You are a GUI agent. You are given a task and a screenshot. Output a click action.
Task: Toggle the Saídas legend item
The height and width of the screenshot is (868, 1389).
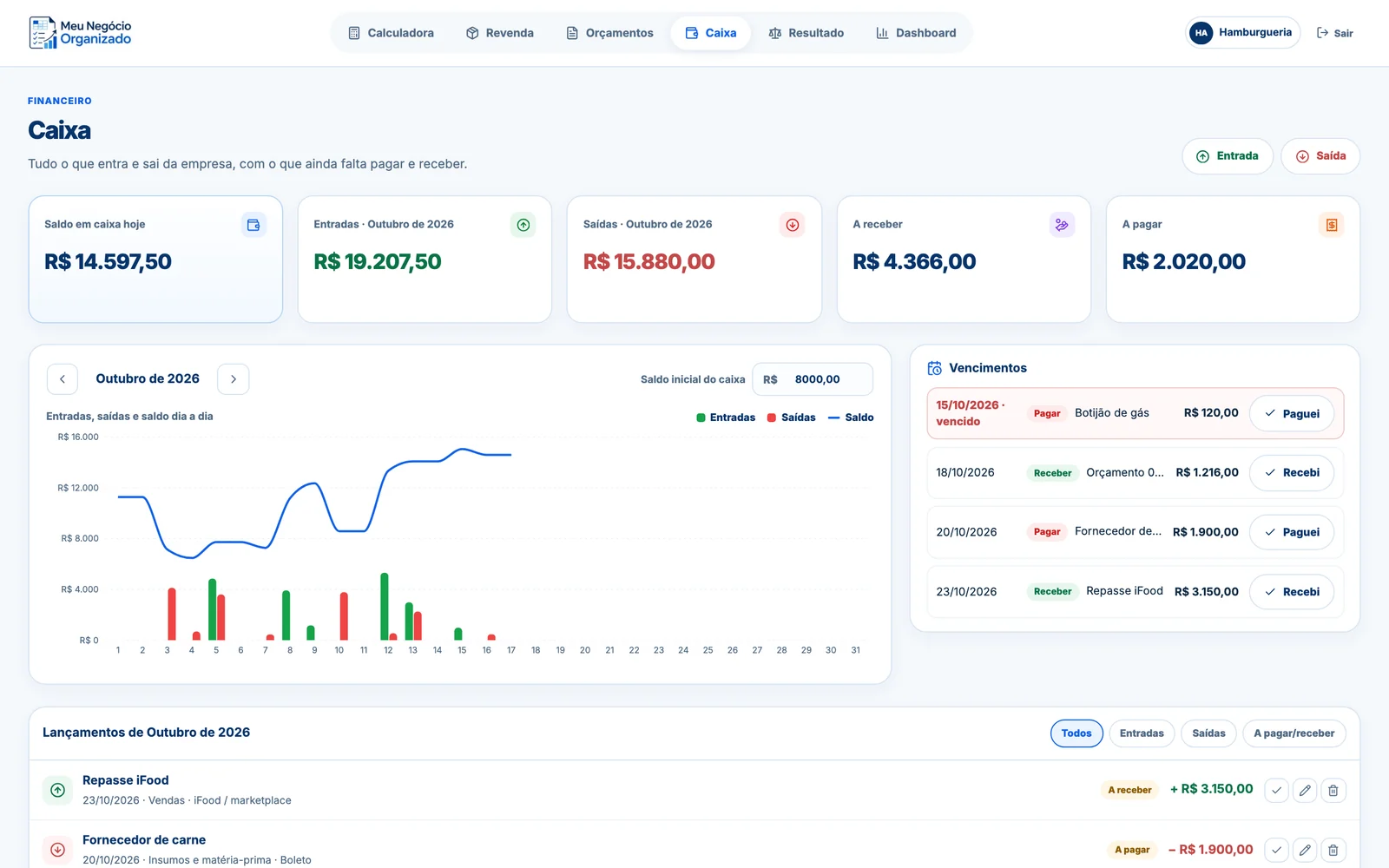[791, 418]
